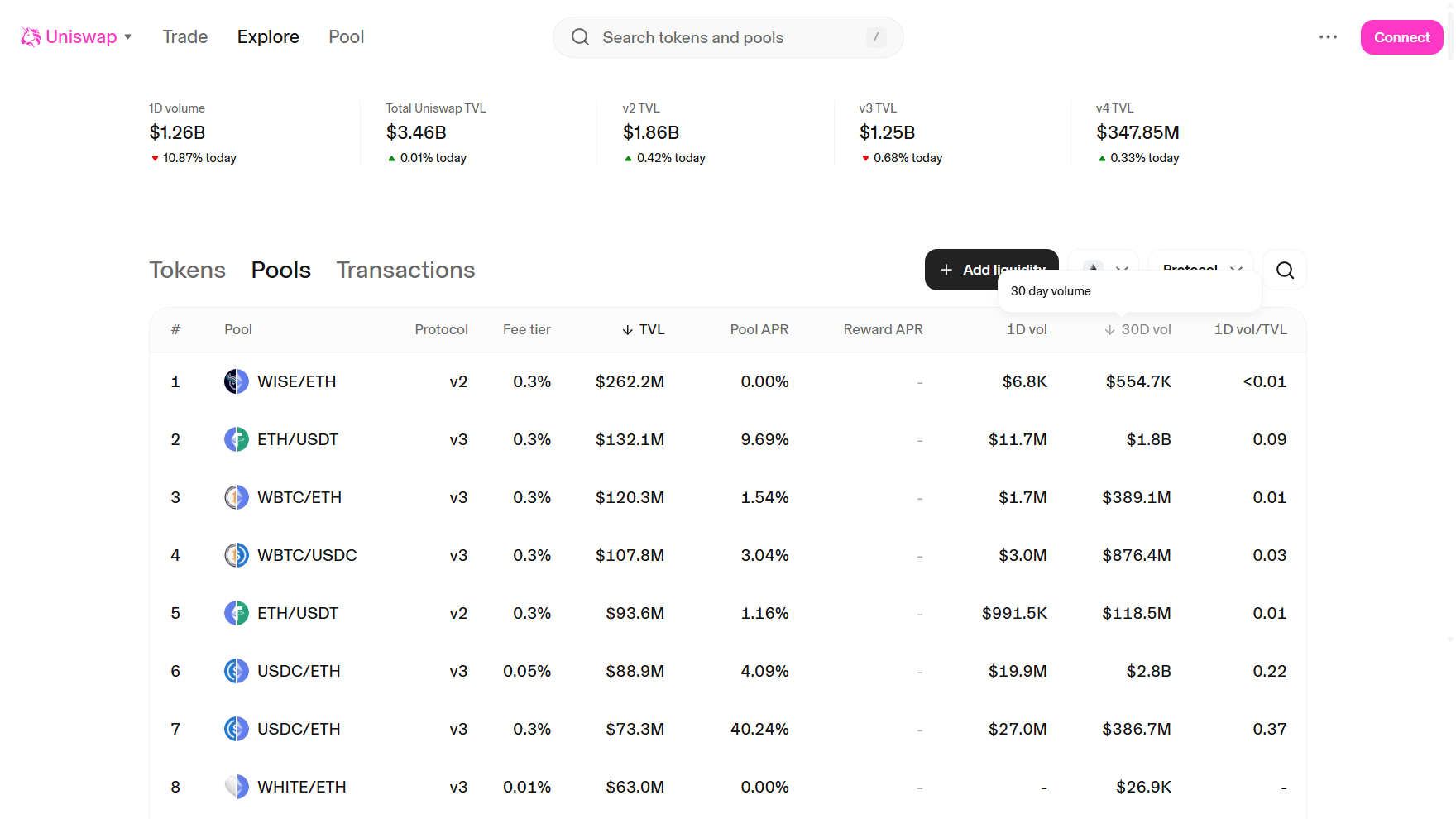Click the Connect wallet button

(x=1401, y=37)
